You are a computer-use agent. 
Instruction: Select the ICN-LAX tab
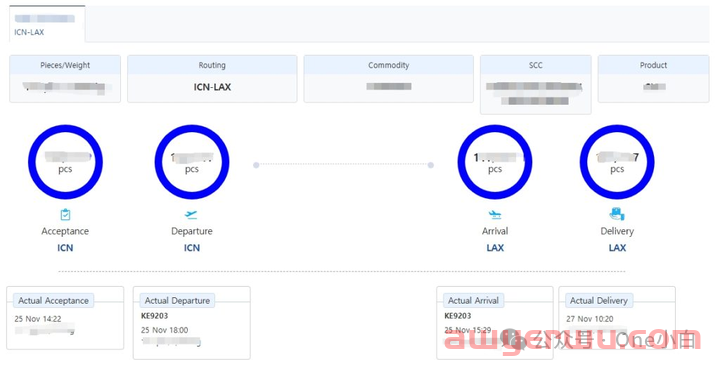coord(47,24)
